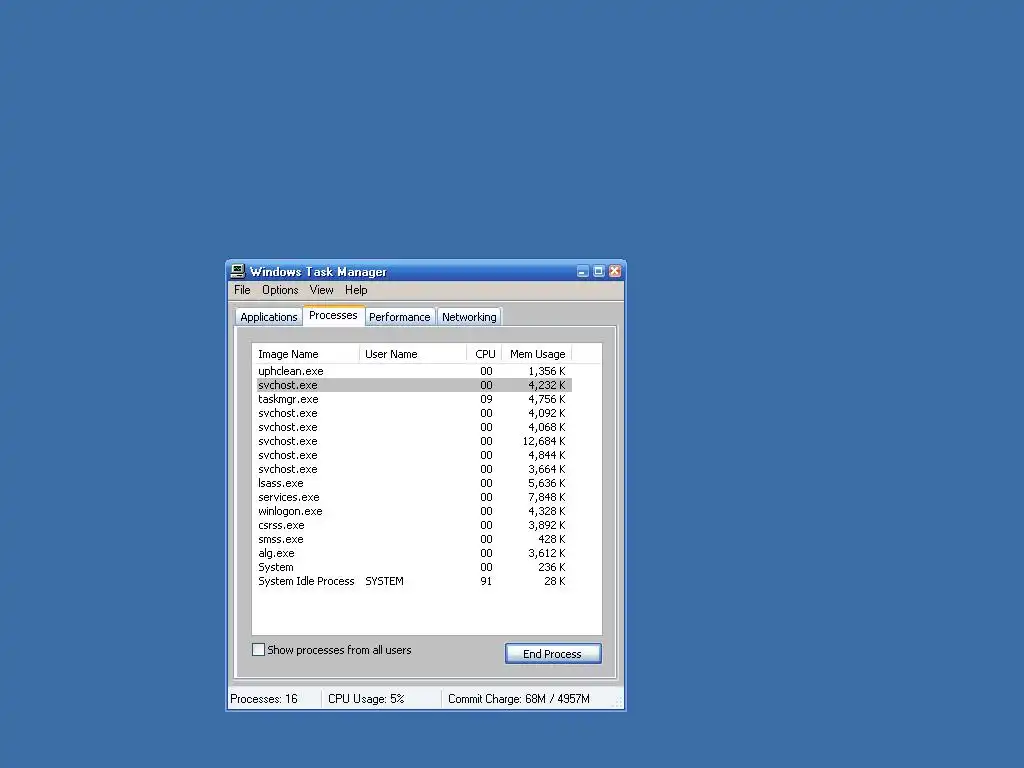Click the 428 K memory value

(x=552, y=539)
